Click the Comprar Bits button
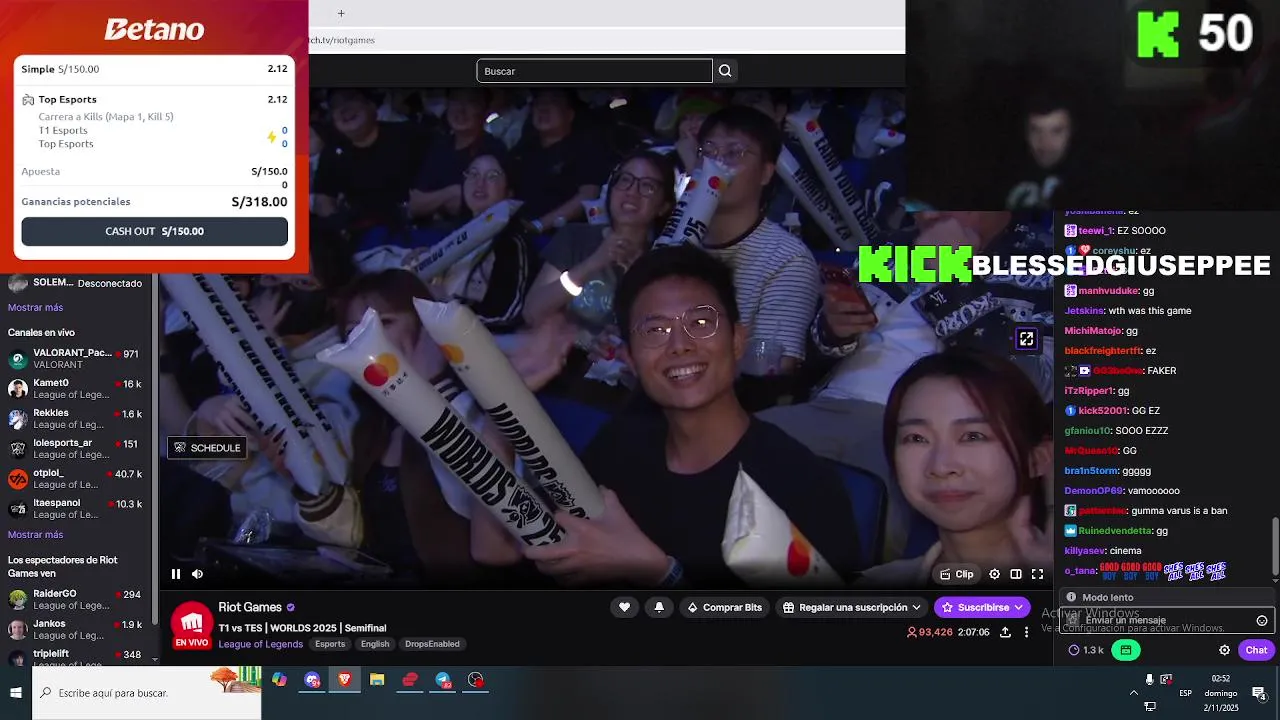The height and width of the screenshot is (720, 1280). tap(724, 607)
